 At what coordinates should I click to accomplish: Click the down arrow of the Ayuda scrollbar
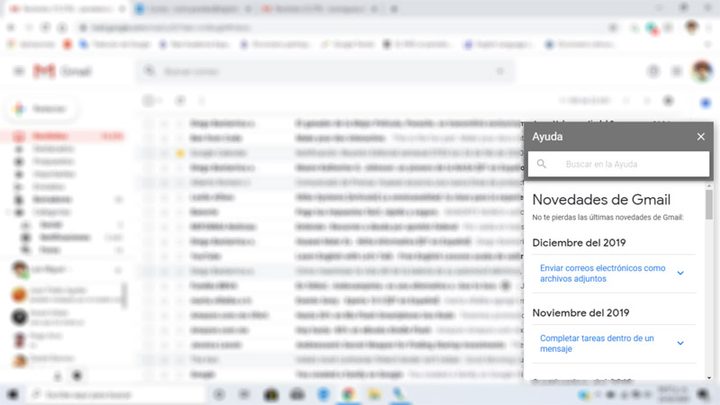(x=709, y=378)
